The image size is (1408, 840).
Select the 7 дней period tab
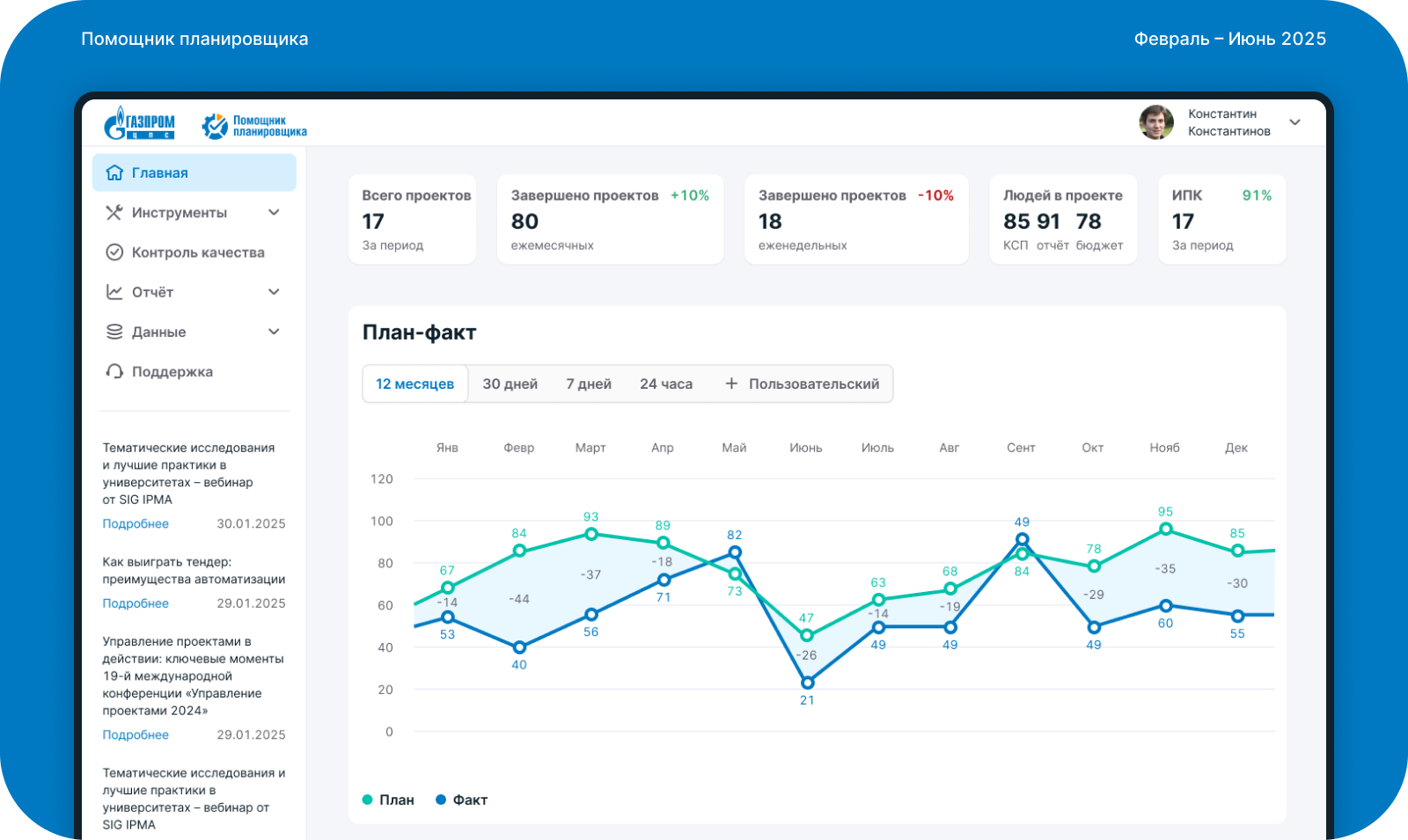[588, 384]
